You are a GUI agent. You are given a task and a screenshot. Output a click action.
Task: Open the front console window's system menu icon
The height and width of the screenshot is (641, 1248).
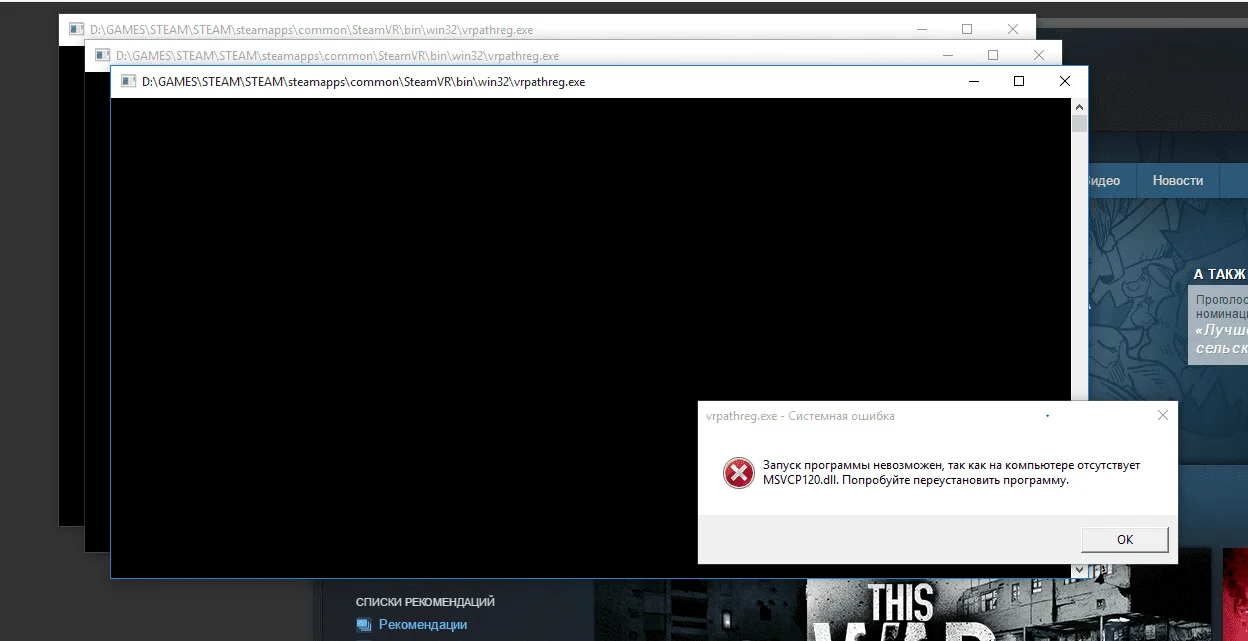[x=127, y=82]
